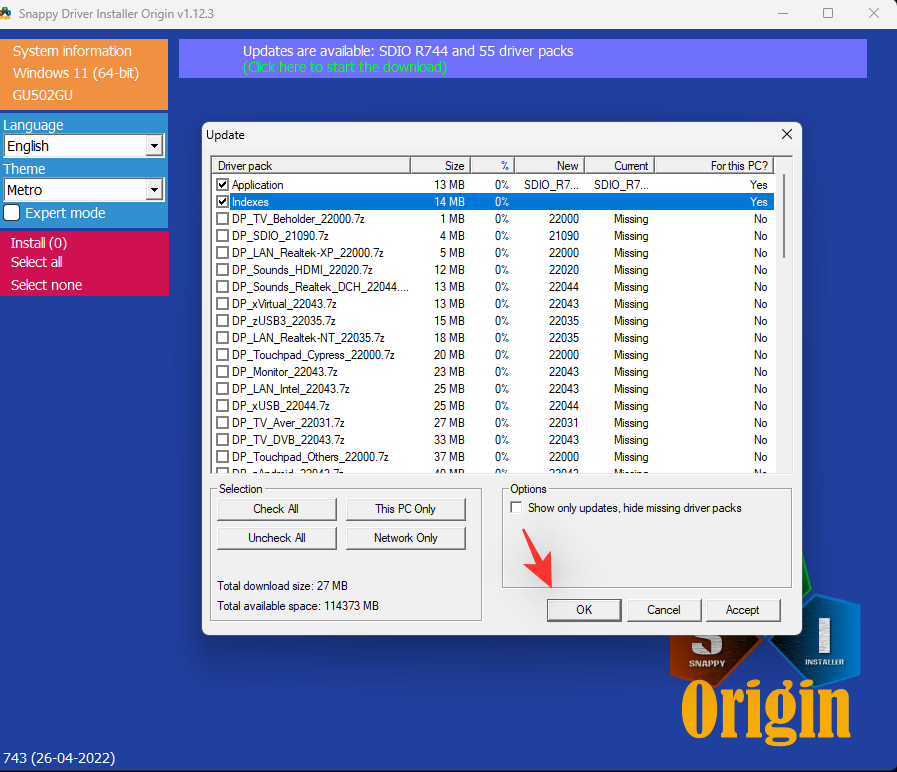This screenshot has width=897, height=772.
Task: Uncheck the Indexes driver pack
Action: 222,202
